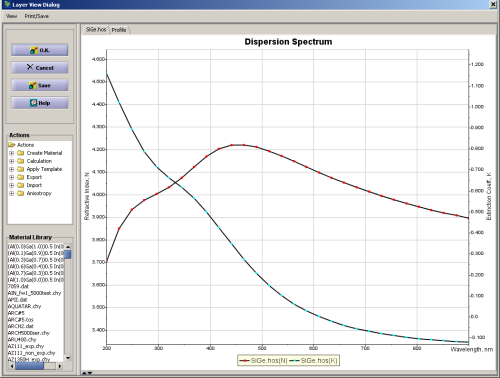500x378 pixels.
Task: Click the Material Library horizontal scrollbar thumb
Action: 29,366
